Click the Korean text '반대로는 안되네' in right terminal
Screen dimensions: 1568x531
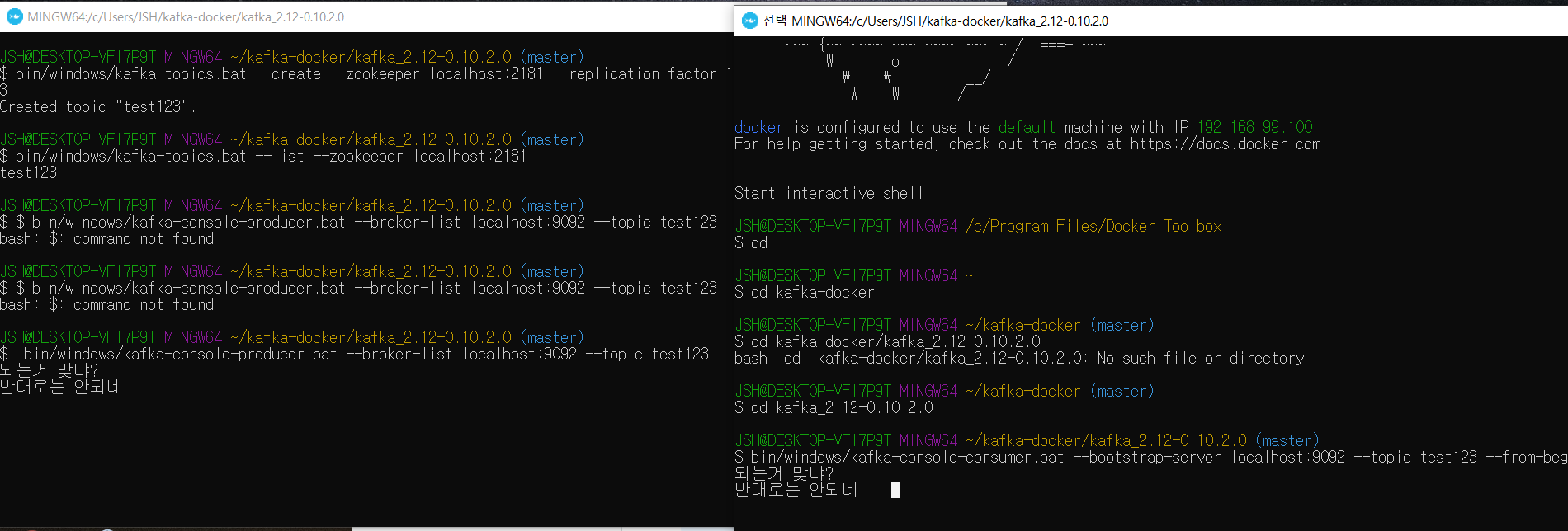(x=796, y=490)
